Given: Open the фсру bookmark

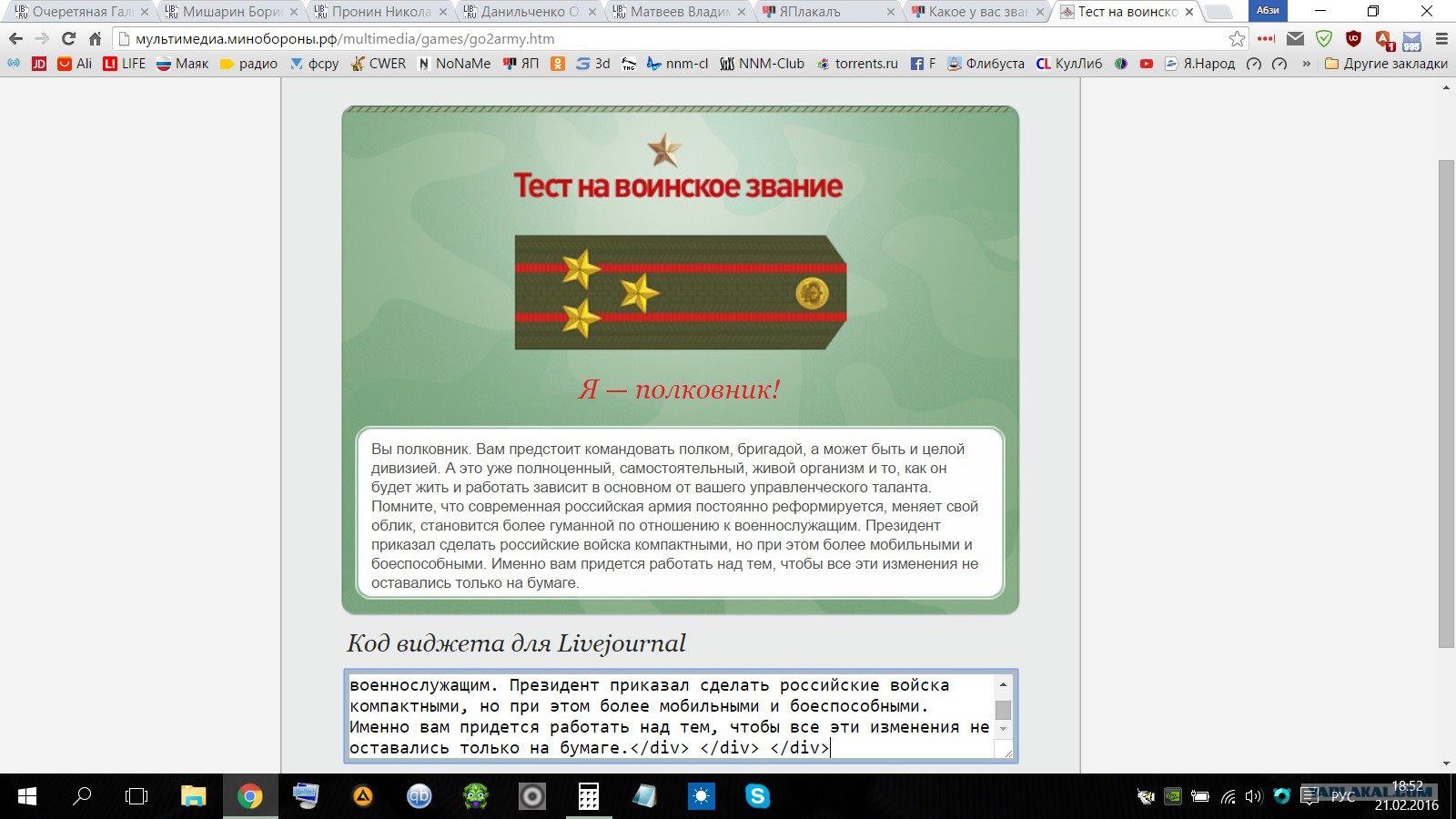Looking at the screenshot, I should click(314, 64).
